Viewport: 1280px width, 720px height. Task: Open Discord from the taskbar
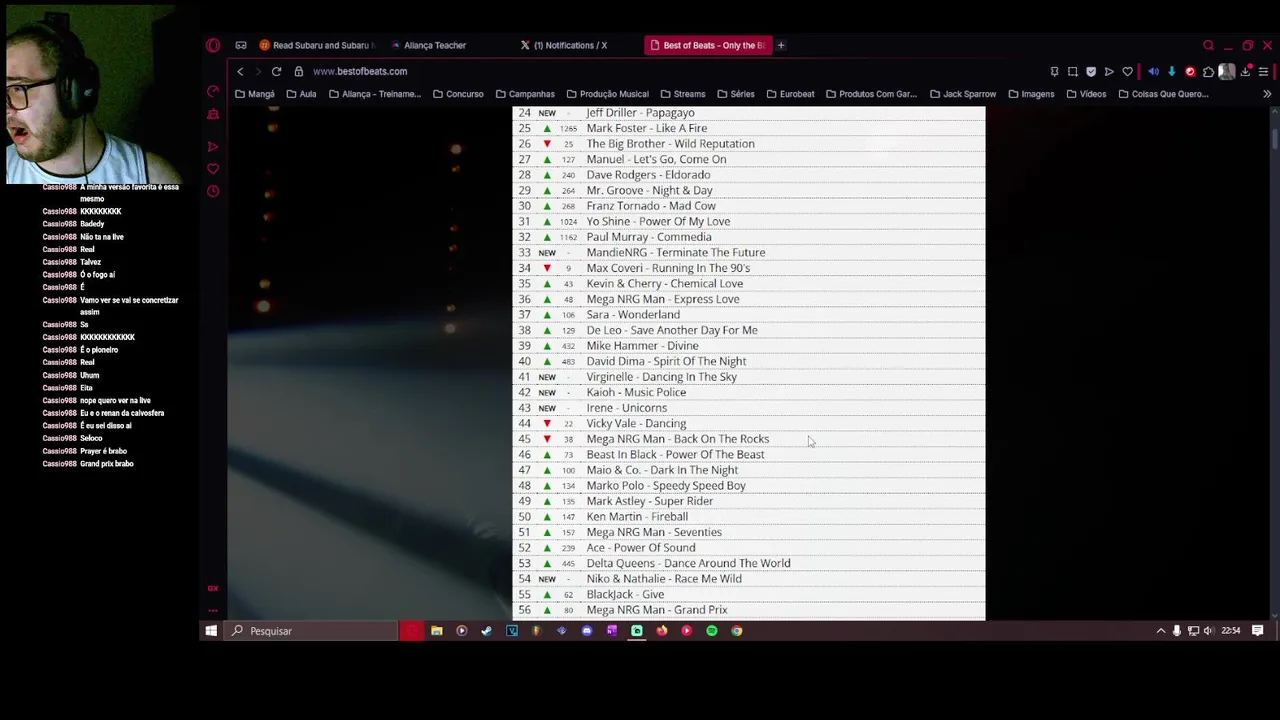[587, 631]
